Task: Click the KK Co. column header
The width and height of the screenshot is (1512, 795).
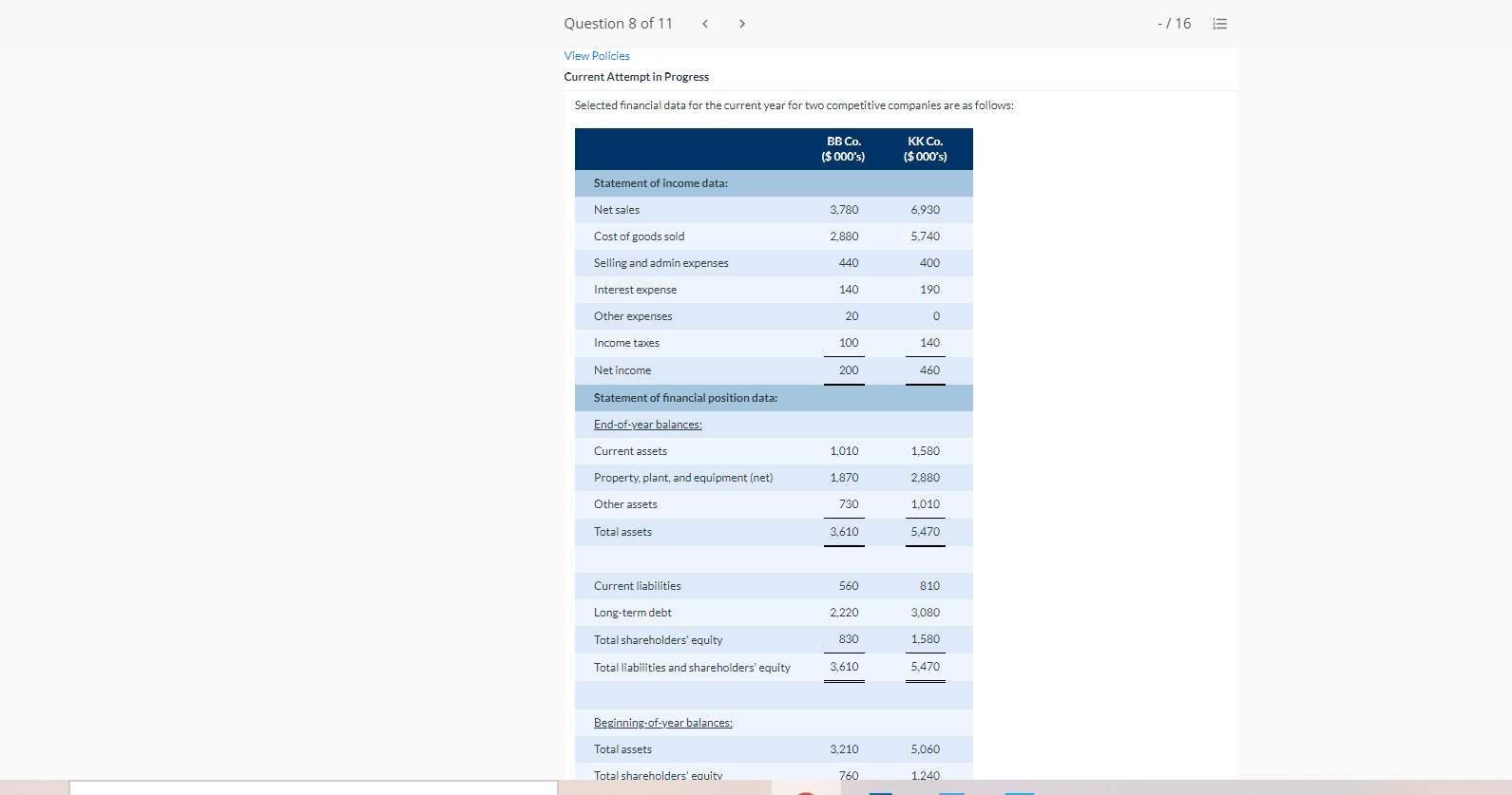Action: pos(926,149)
